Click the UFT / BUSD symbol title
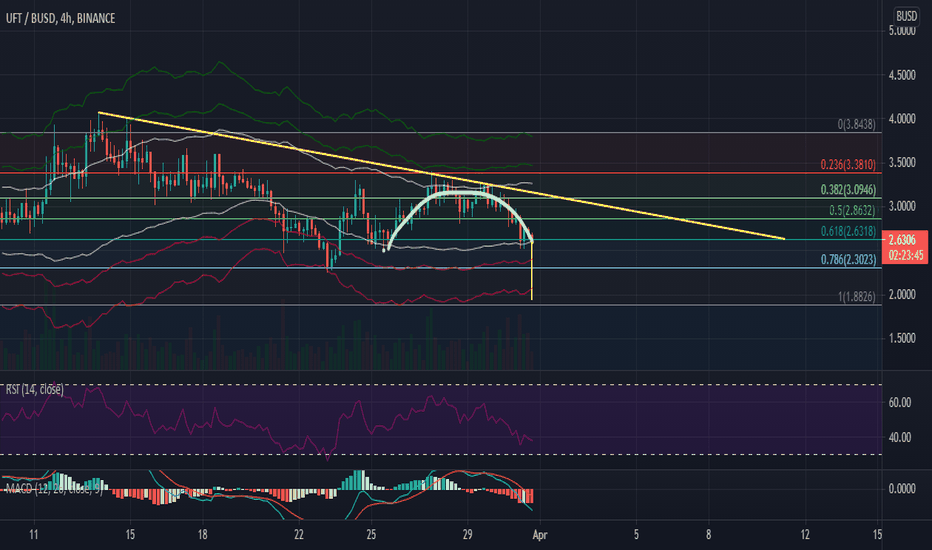The width and height of the screenshot is (932, 550). pyautogui.click(x=60, y=18)
